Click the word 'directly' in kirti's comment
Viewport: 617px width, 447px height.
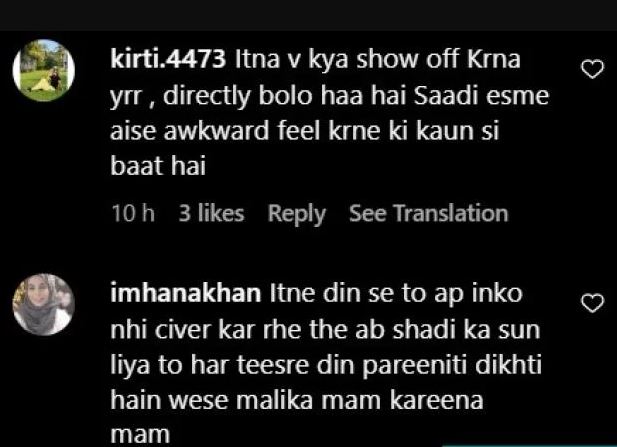[x=207, y=96]
